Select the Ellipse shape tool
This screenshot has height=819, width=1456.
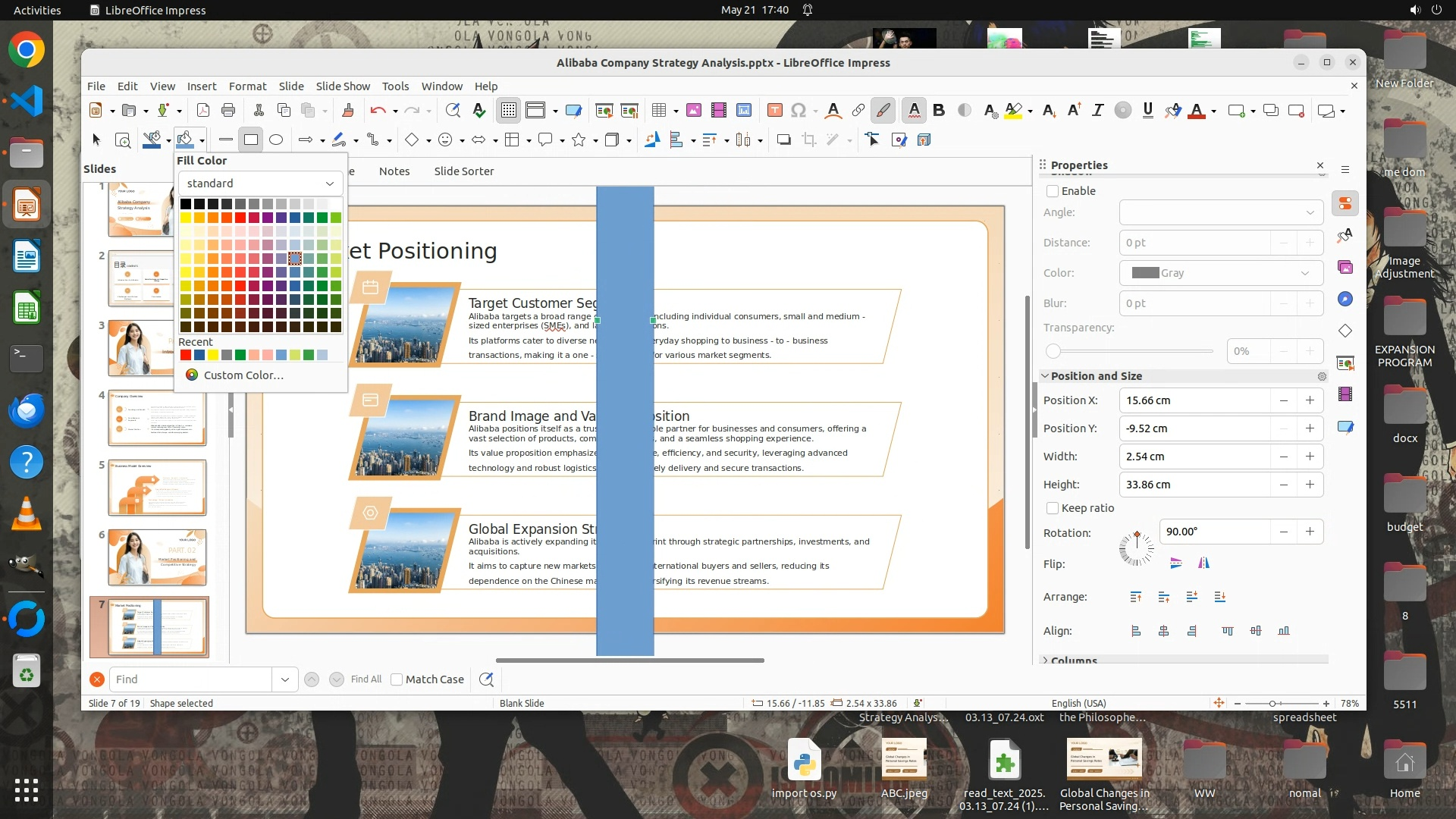click(276, 140)
